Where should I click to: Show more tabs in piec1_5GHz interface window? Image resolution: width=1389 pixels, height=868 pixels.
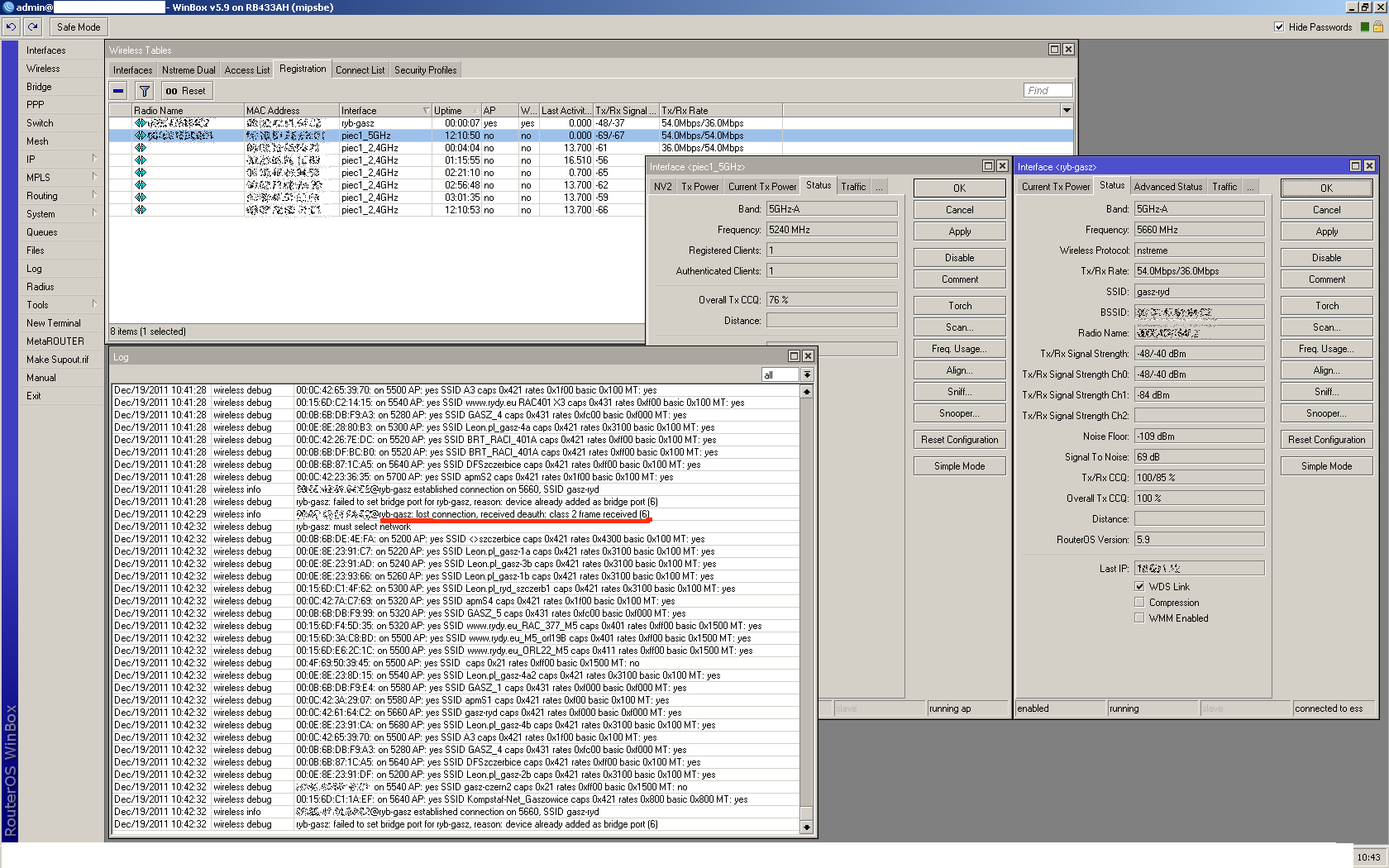coord(880,187)
